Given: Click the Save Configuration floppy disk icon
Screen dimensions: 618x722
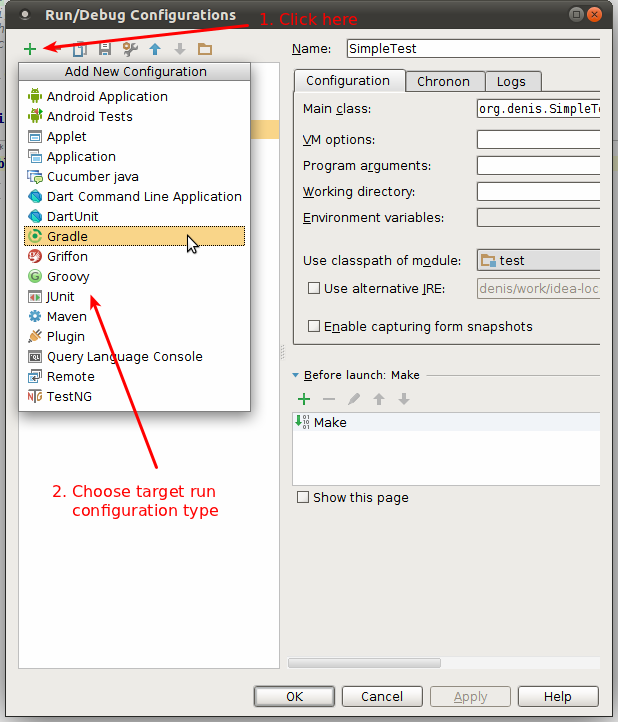Looking at the screenshot, I should [104, 48].
